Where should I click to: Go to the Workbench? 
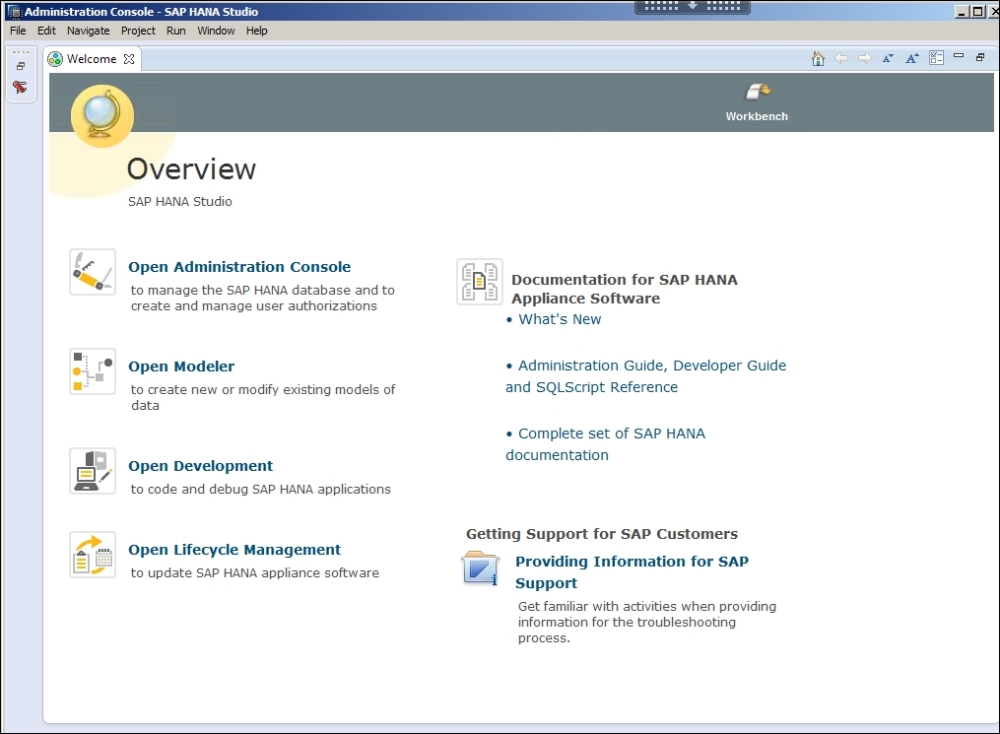coord(757,102)
